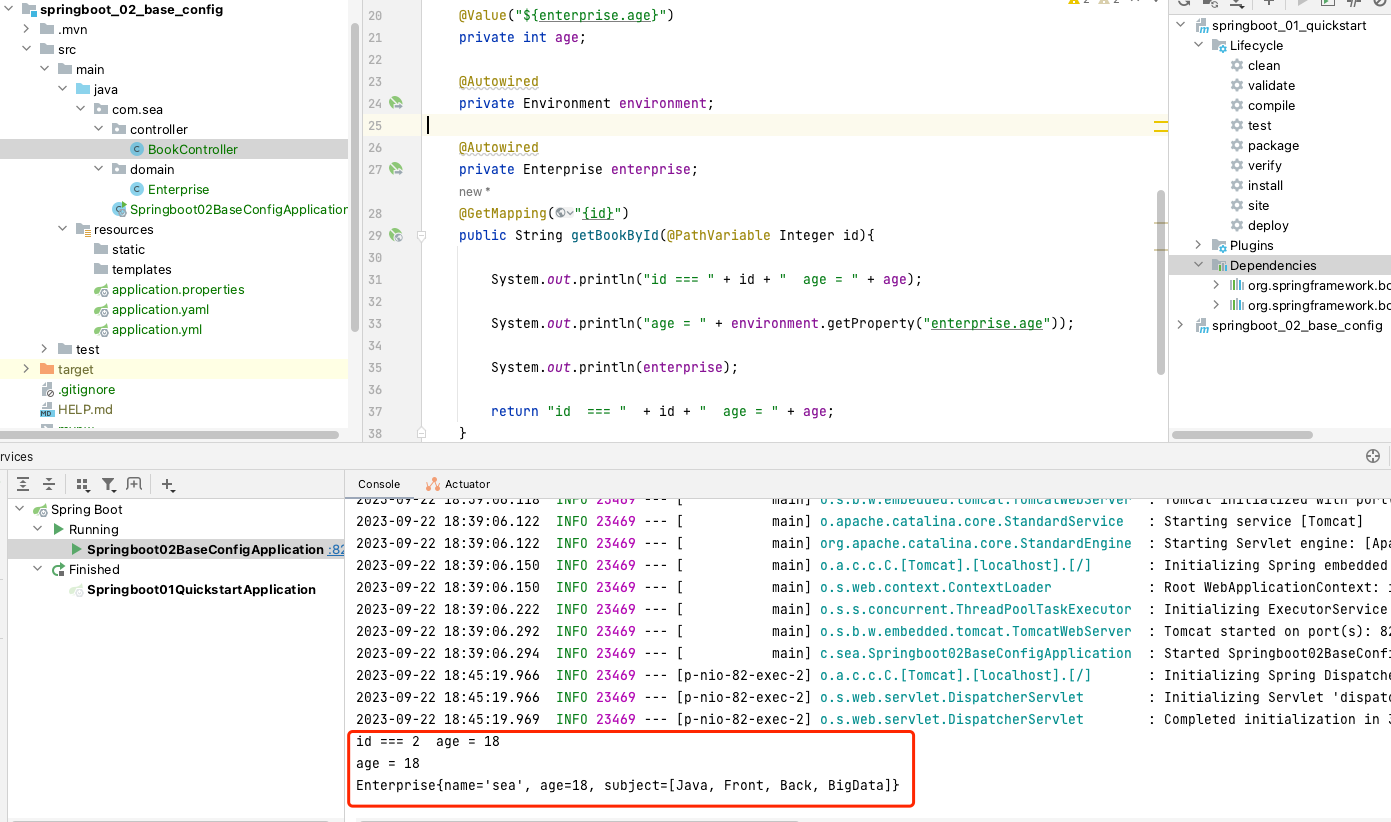Click Spring bean gutter icon beside enterprise field
This screenshot has width=1391, height=822.
click(396, 169)
